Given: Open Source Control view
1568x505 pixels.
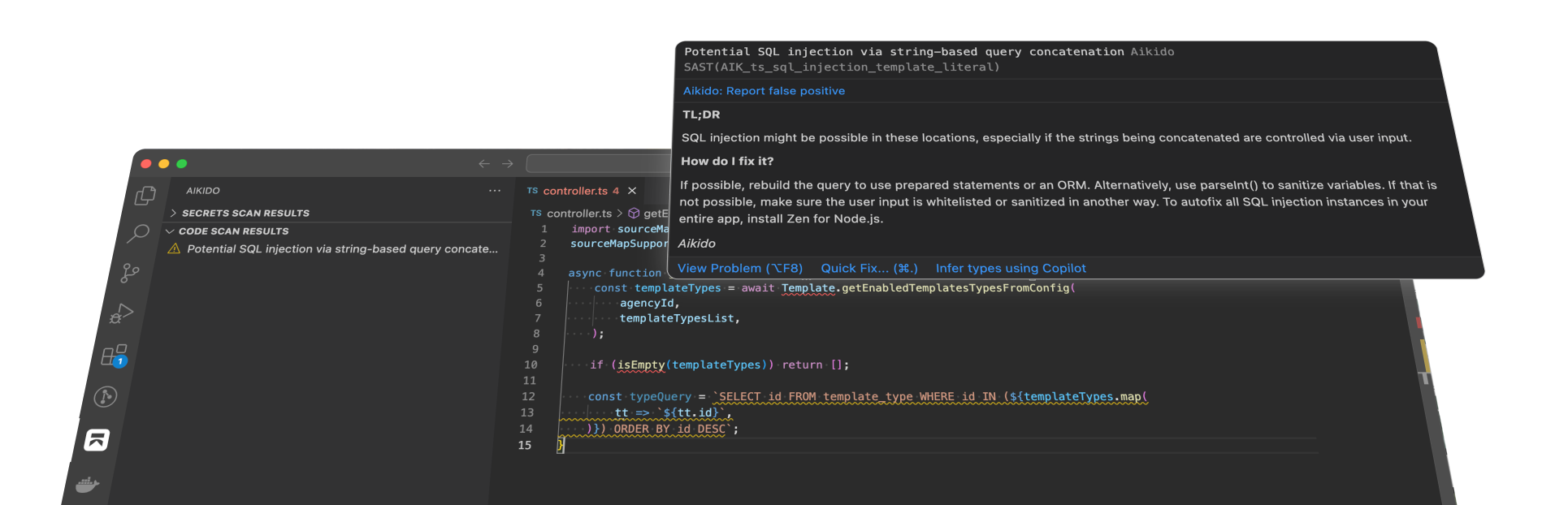Looking at the screenshot, I should click(130, 273).
